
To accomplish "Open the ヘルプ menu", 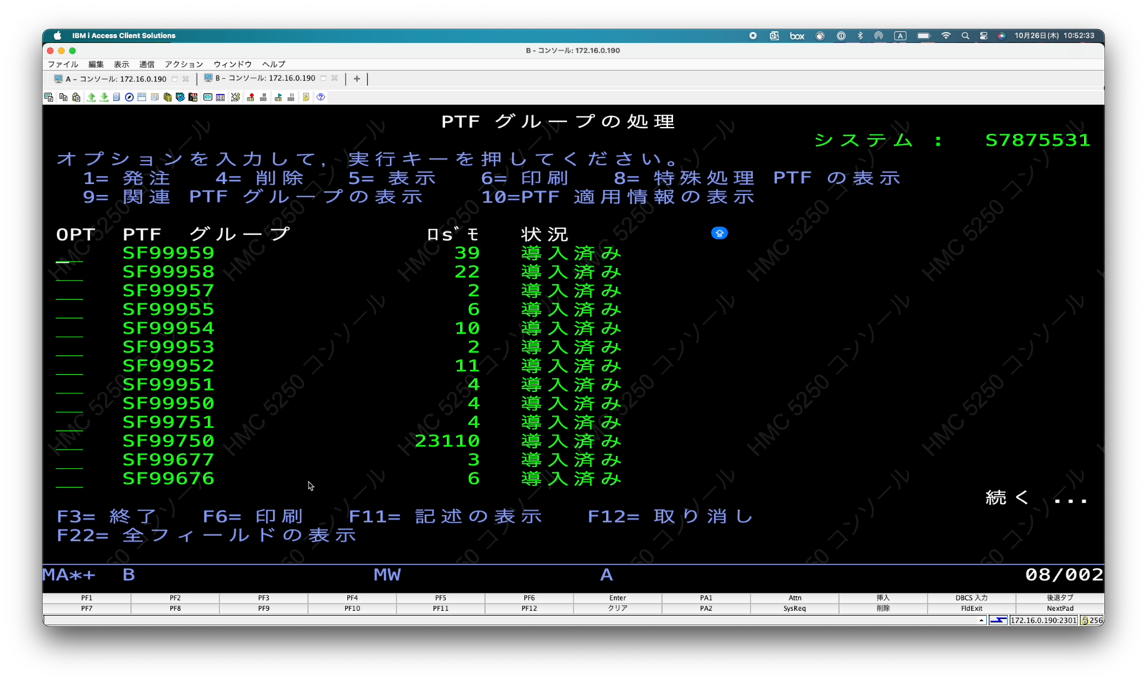I will [x=273, y=64].
